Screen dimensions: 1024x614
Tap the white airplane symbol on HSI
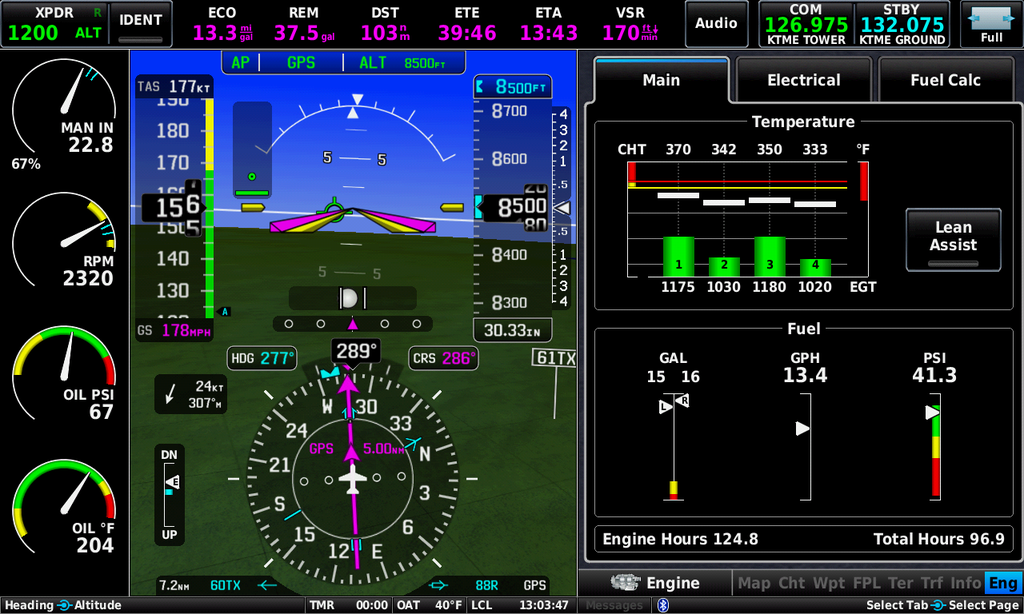[x=351, y=480]
